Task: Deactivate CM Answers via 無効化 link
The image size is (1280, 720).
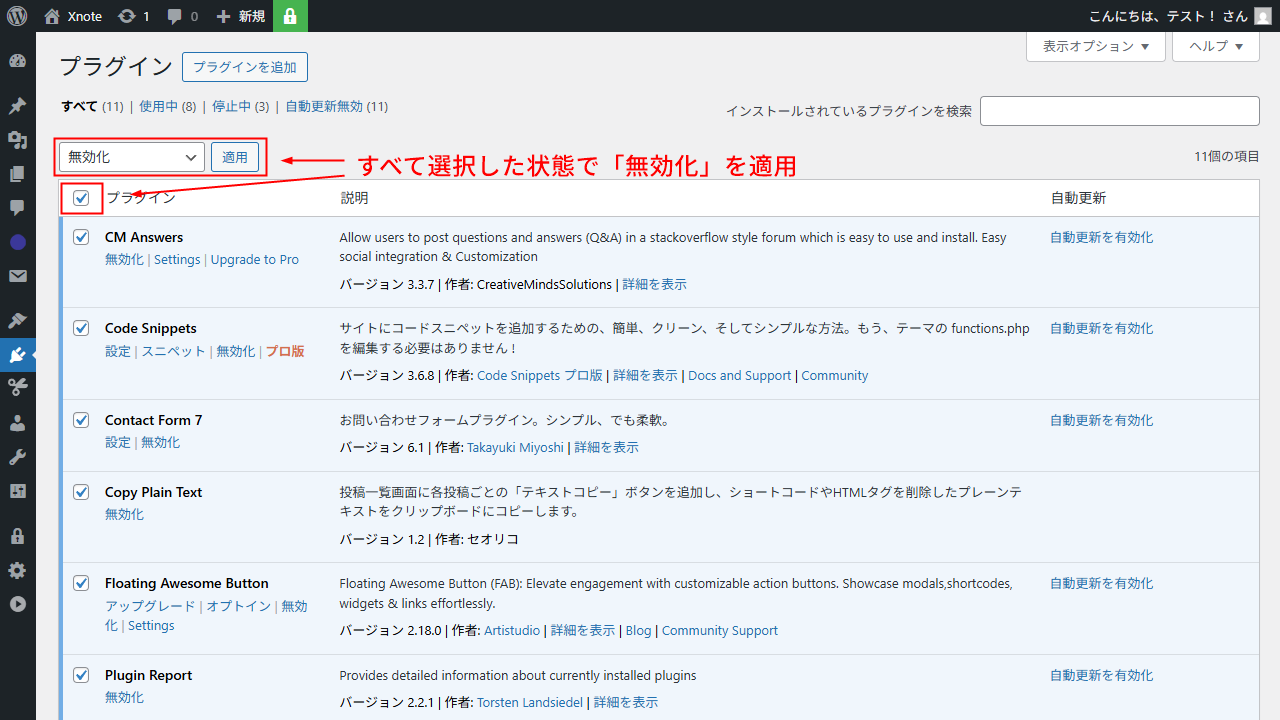Action: pyautogui.click(x=124, y=259)
